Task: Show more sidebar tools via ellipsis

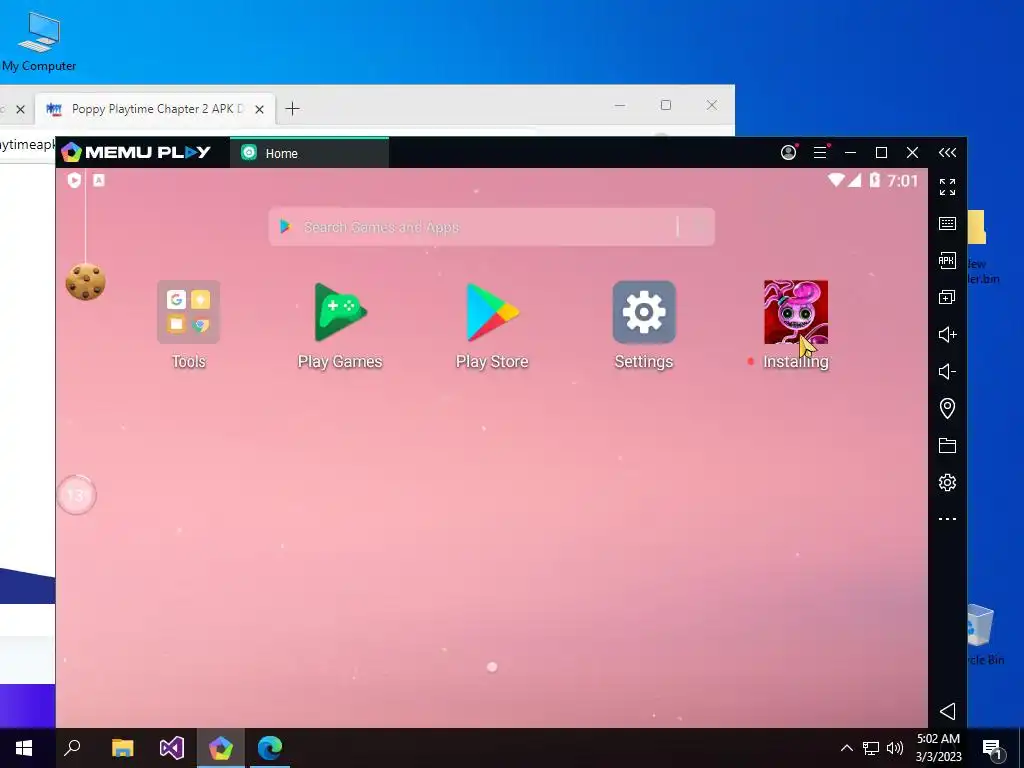Action: point(948,519)
